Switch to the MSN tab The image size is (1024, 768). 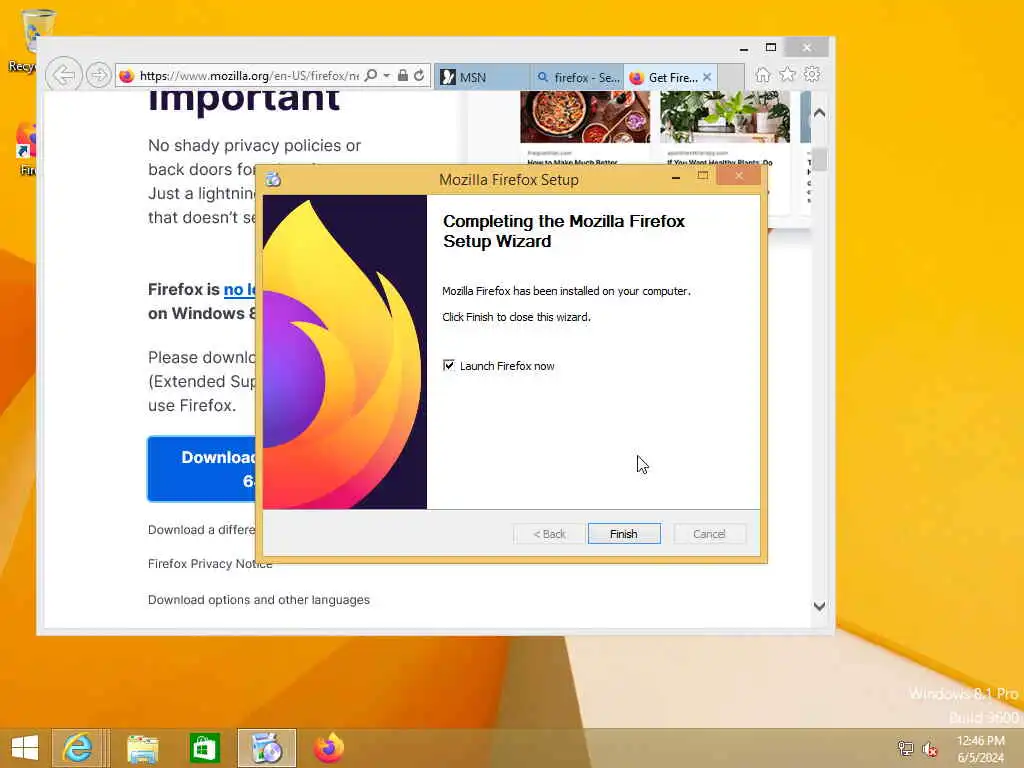tap(482, 77)
